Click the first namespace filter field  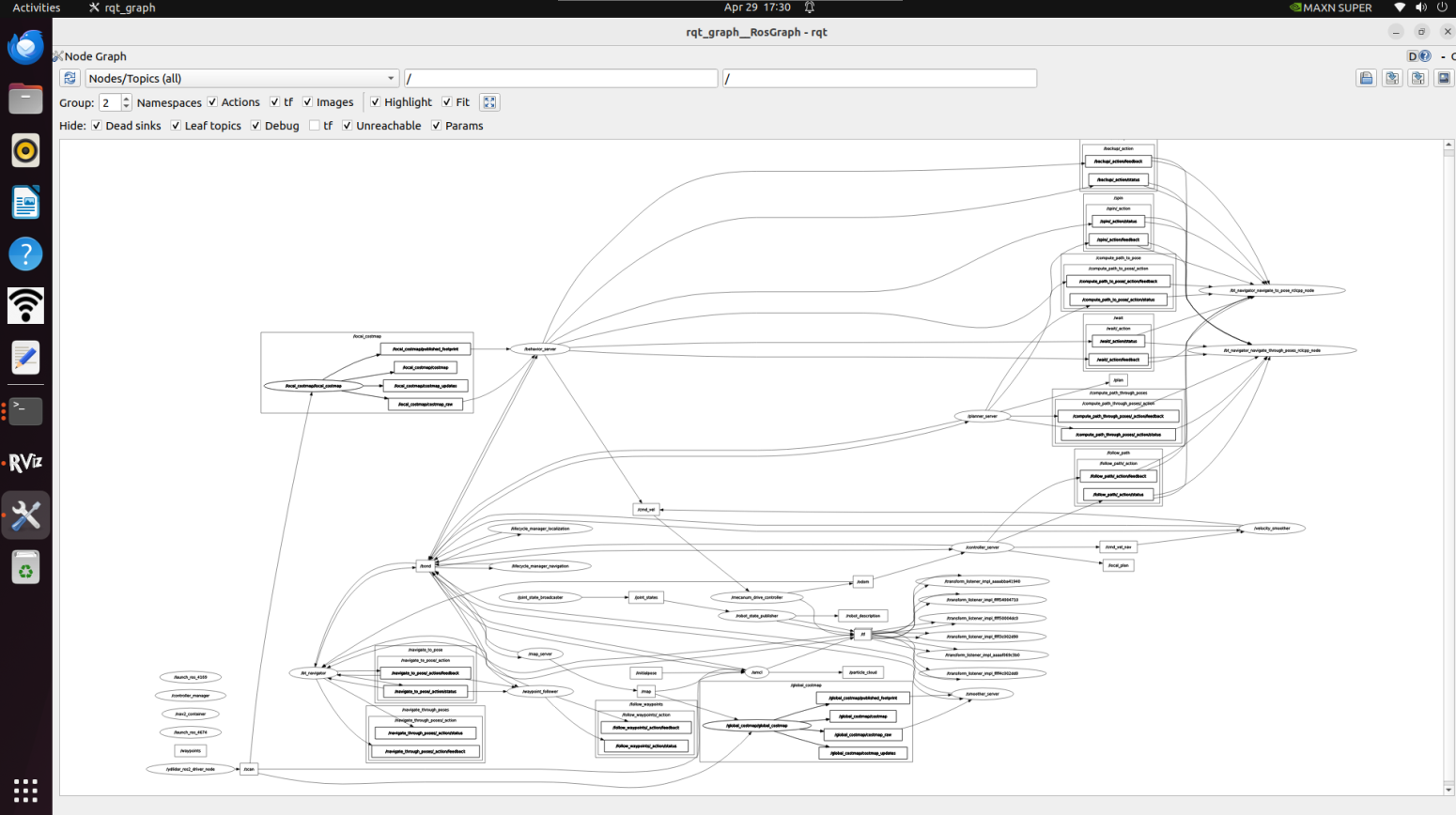pos(561,78)
